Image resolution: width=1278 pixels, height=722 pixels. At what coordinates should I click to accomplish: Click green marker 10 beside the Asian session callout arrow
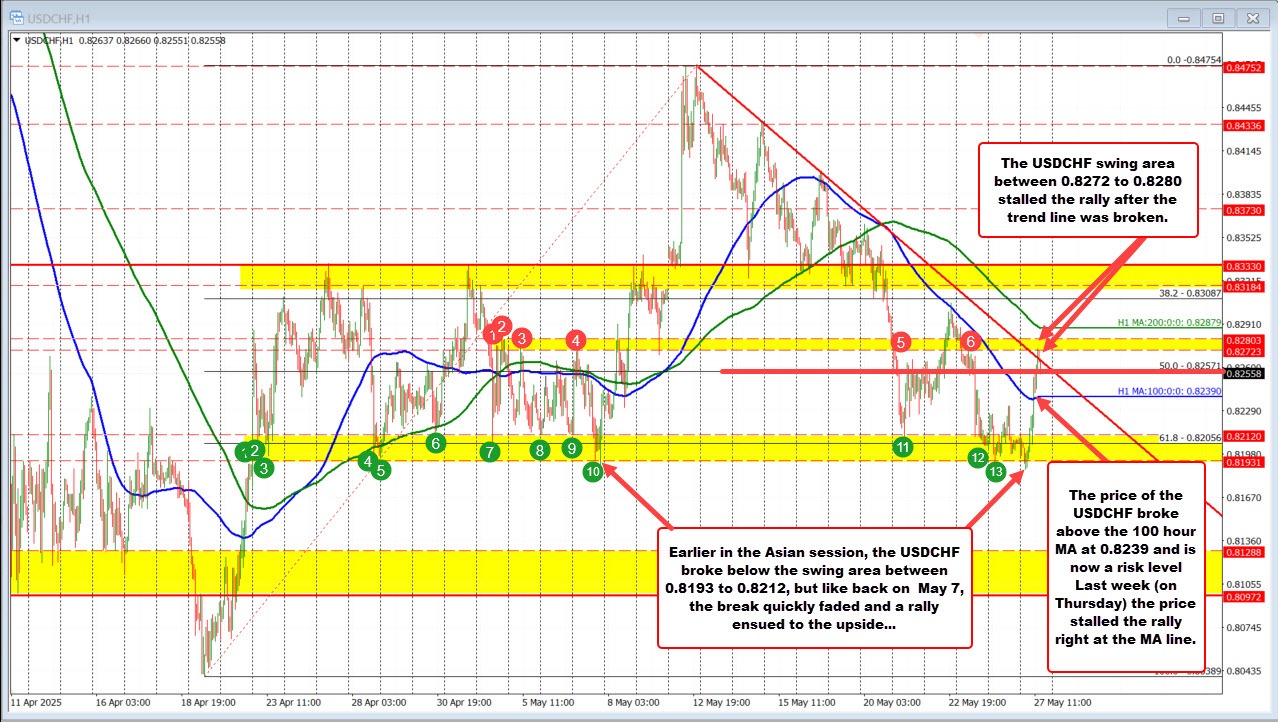tap(594, 471)
